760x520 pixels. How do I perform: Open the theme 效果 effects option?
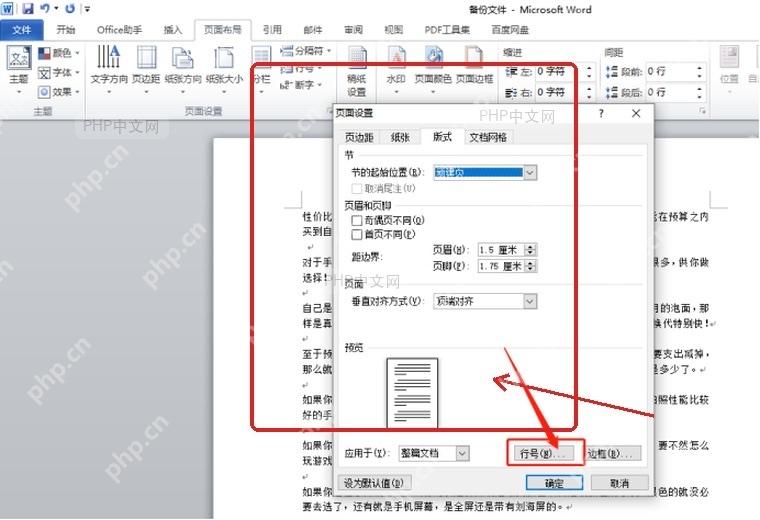[58, 92]
